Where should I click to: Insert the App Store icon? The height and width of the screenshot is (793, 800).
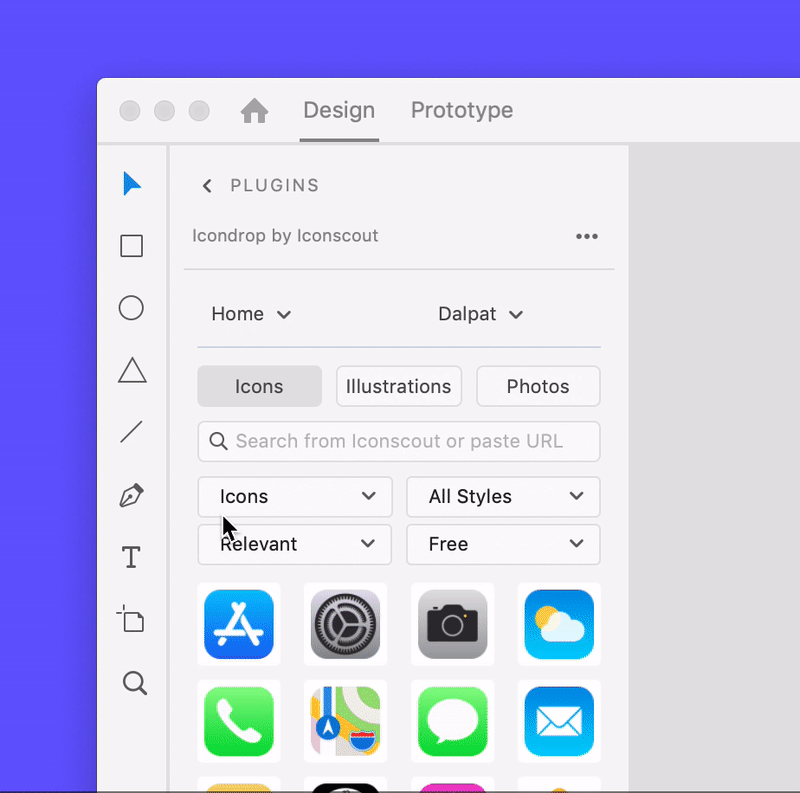(x=239, y=624)
